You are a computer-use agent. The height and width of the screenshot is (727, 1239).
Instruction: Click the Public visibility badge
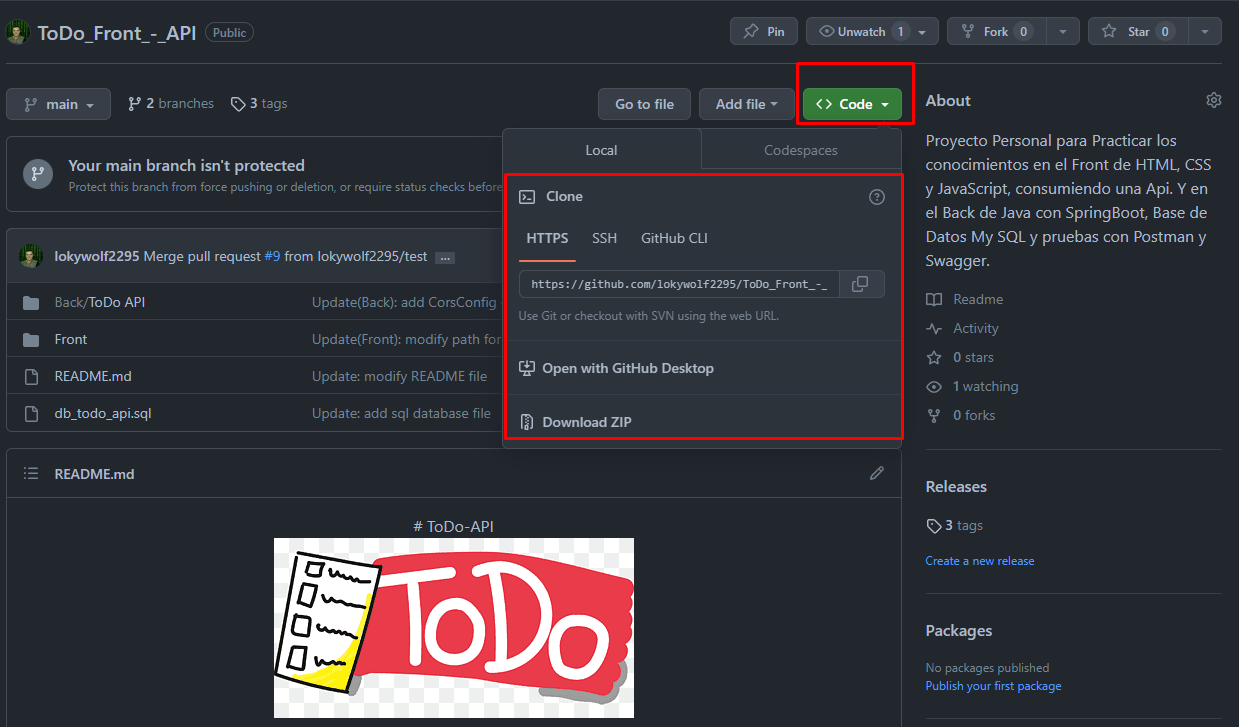point(229,32)
